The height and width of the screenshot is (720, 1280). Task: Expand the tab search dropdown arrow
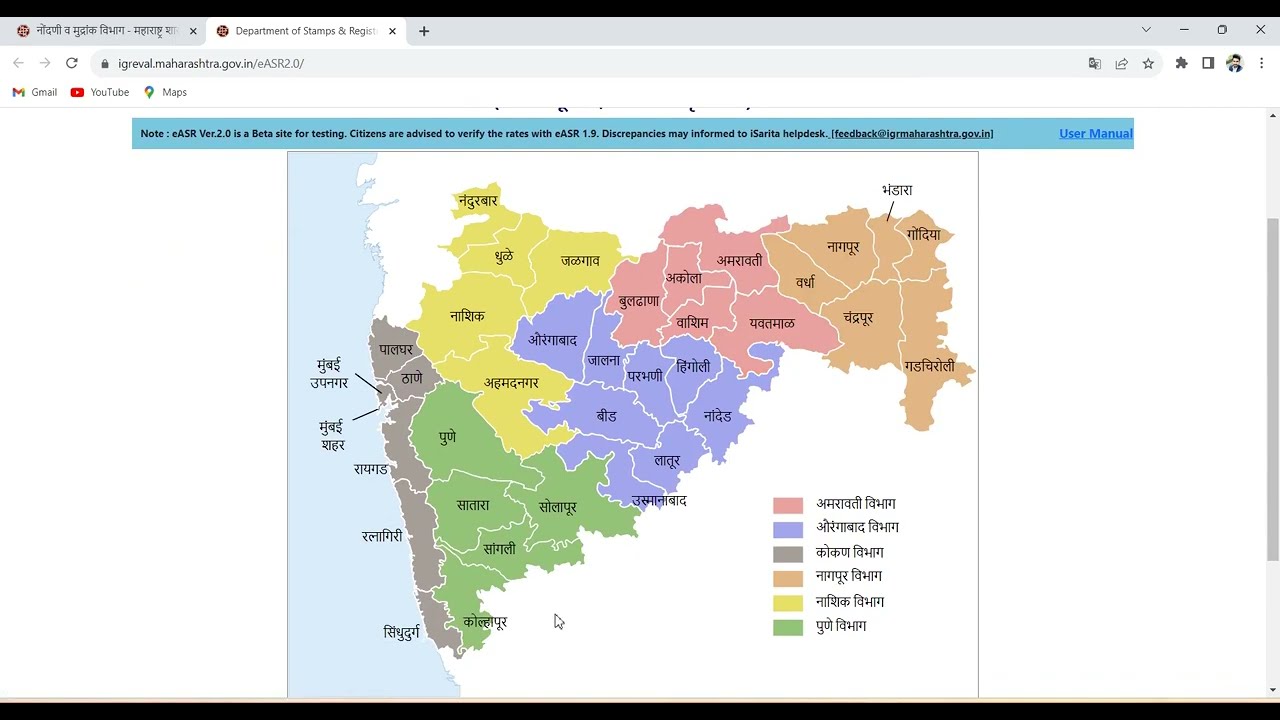click(1146, 30)
